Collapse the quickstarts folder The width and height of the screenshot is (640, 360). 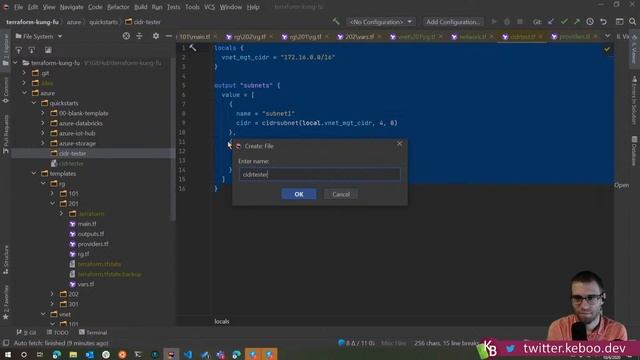pos(34,103)
